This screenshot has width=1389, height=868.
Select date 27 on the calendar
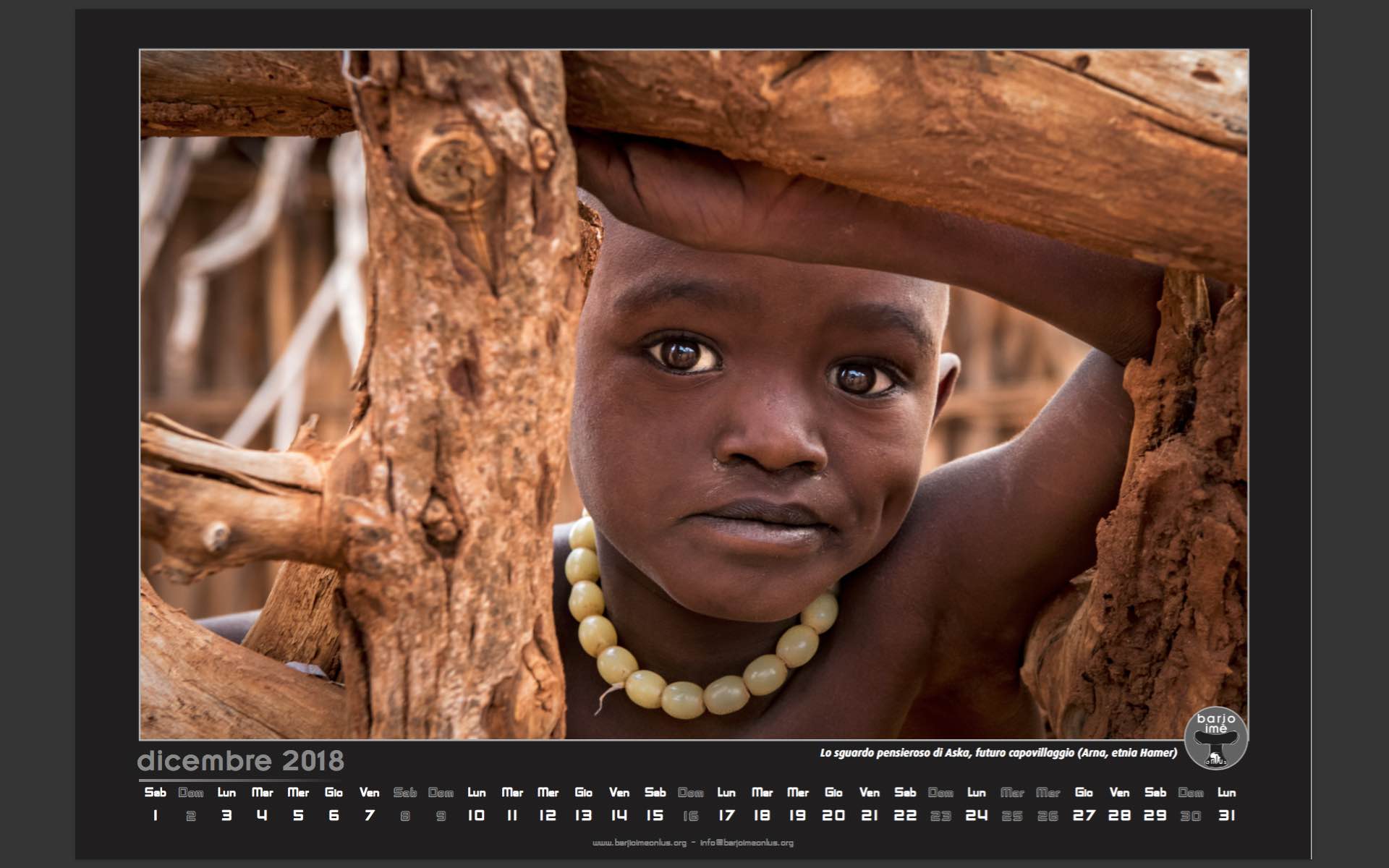(1084, 816)
